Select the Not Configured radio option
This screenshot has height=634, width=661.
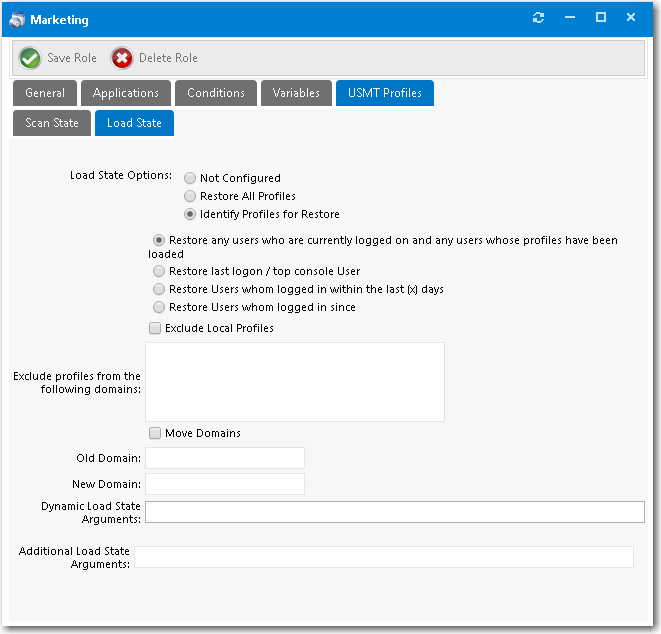(190, 178)
